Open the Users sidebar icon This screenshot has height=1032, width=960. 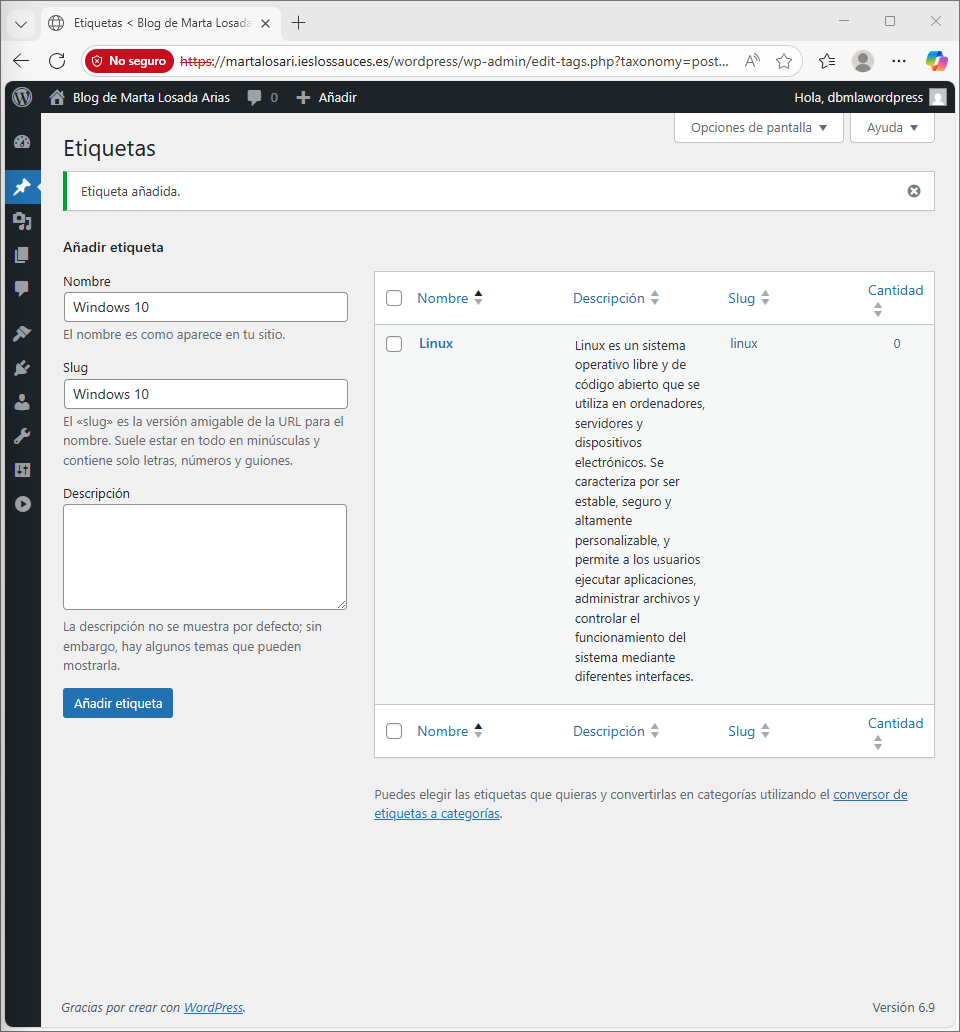22,402
